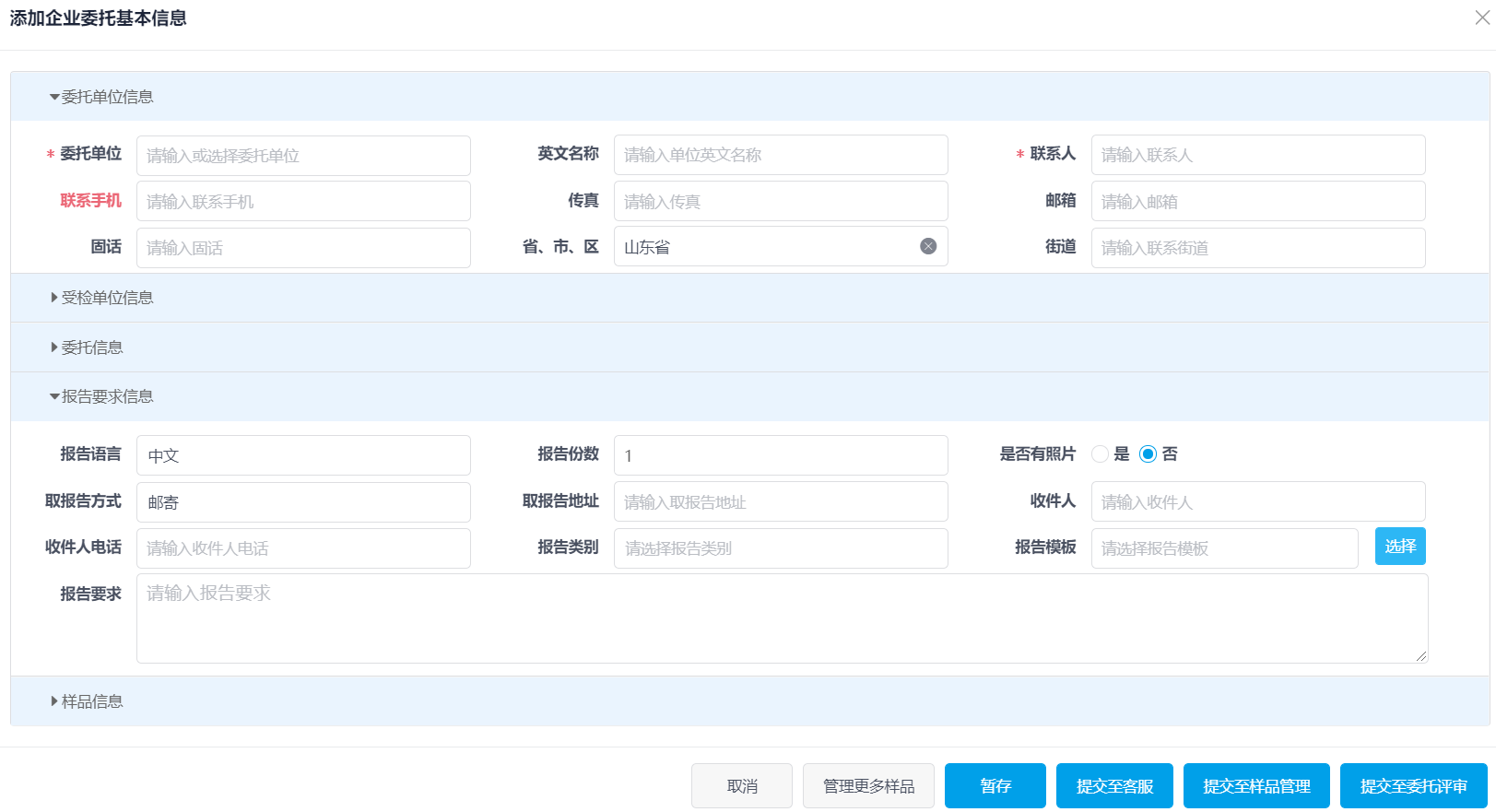
Task: Click into the 报告要求 text area
Action: pyautogui.click(x=783, y=618)
